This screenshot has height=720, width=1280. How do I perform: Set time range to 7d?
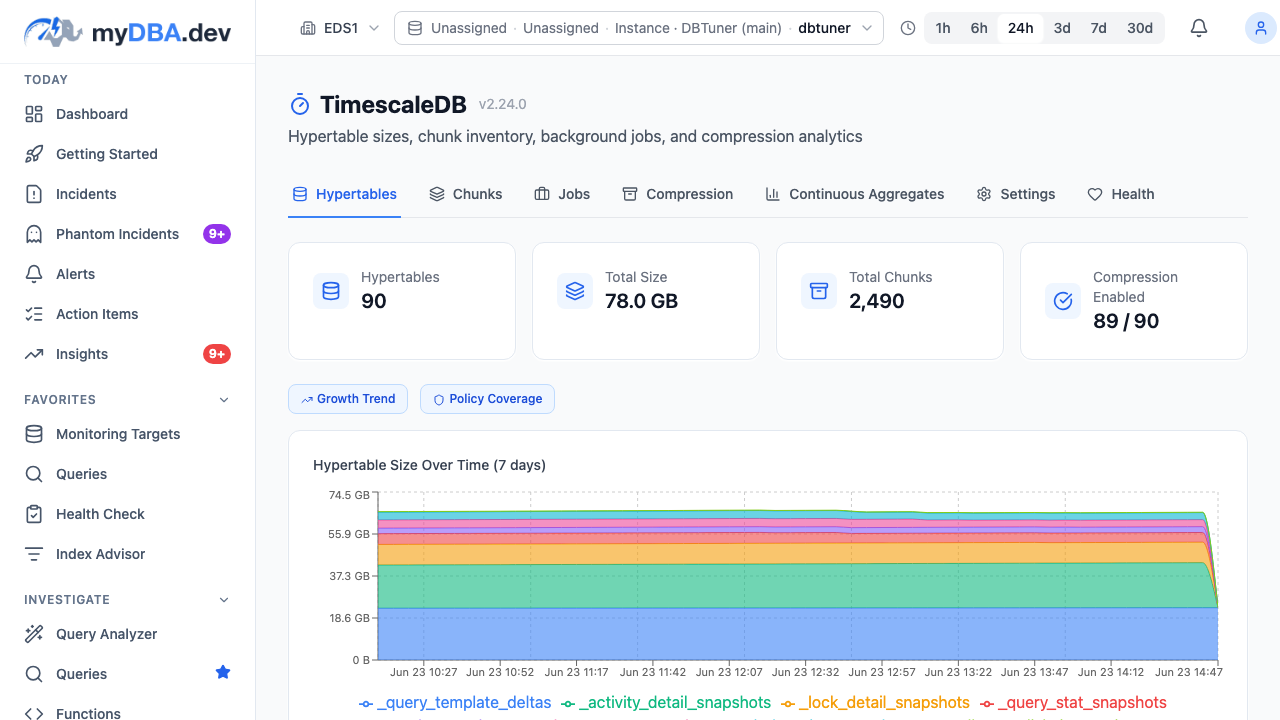1098,28
